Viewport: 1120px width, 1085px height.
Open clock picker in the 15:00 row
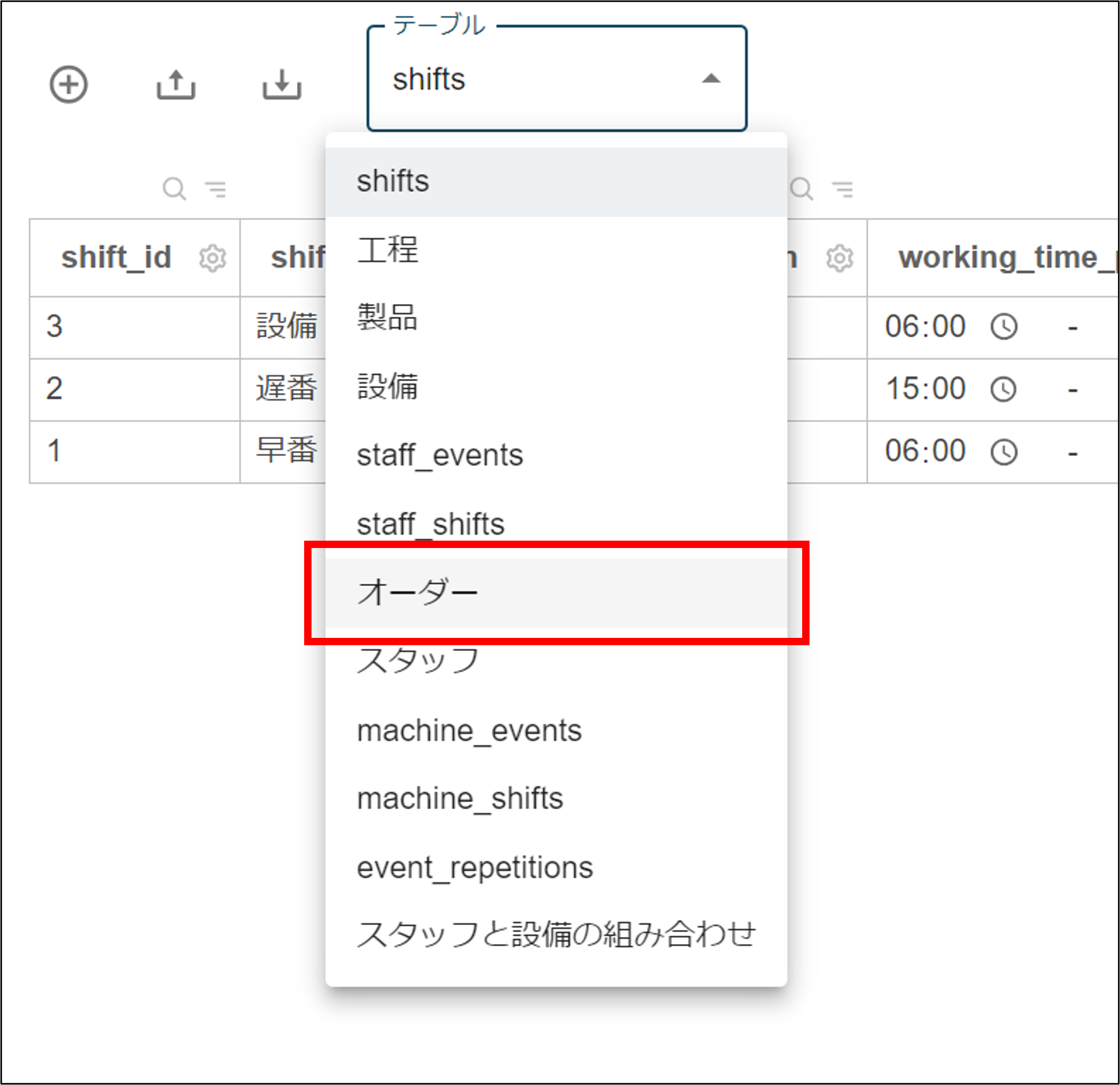click(1003, 389)
